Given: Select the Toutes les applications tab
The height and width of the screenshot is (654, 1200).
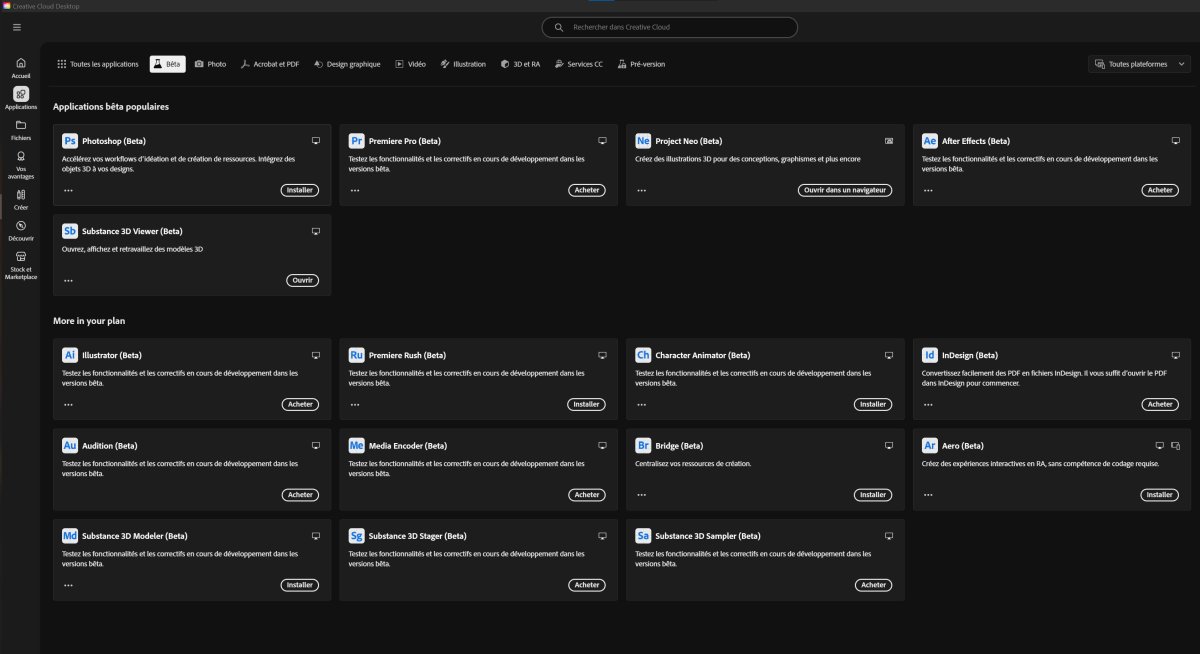Looking at the screenshot, I should tap(98, 64).
